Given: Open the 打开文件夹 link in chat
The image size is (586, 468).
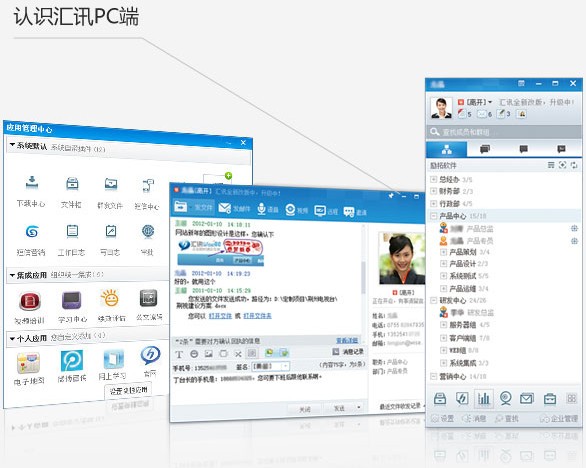Looking at the screenshot, I should (x=257, y=316).
